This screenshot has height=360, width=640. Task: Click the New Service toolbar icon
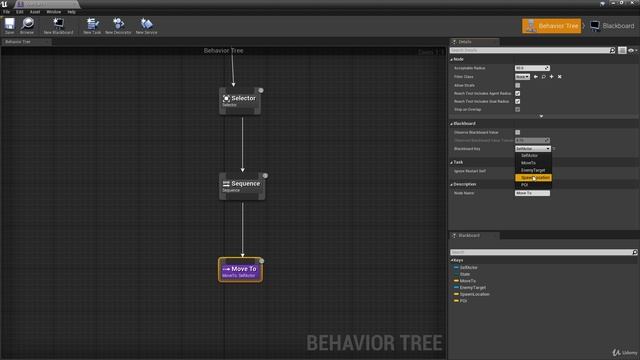146,24
